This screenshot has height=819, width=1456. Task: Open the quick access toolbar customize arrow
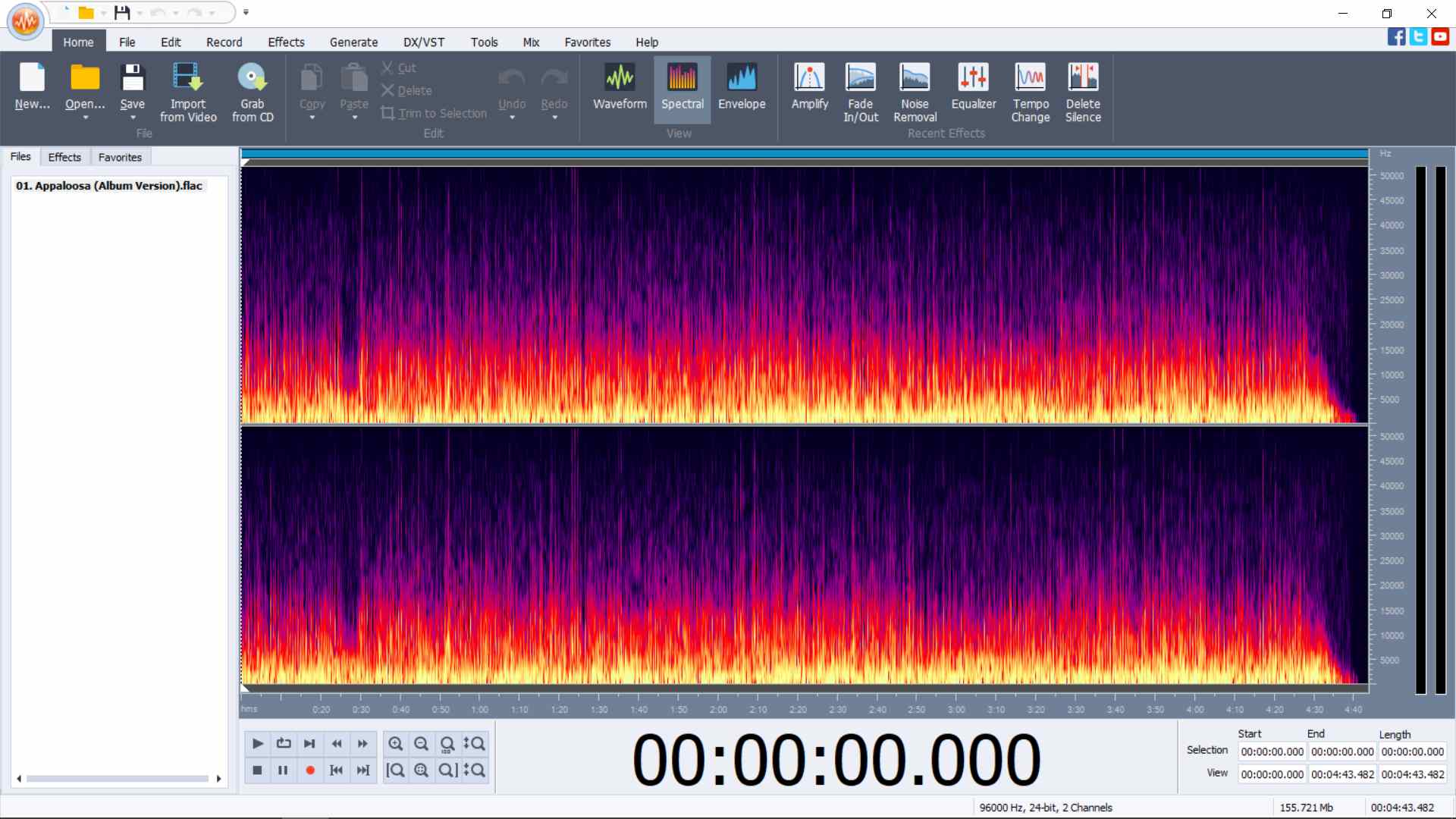tap(246, 12)
